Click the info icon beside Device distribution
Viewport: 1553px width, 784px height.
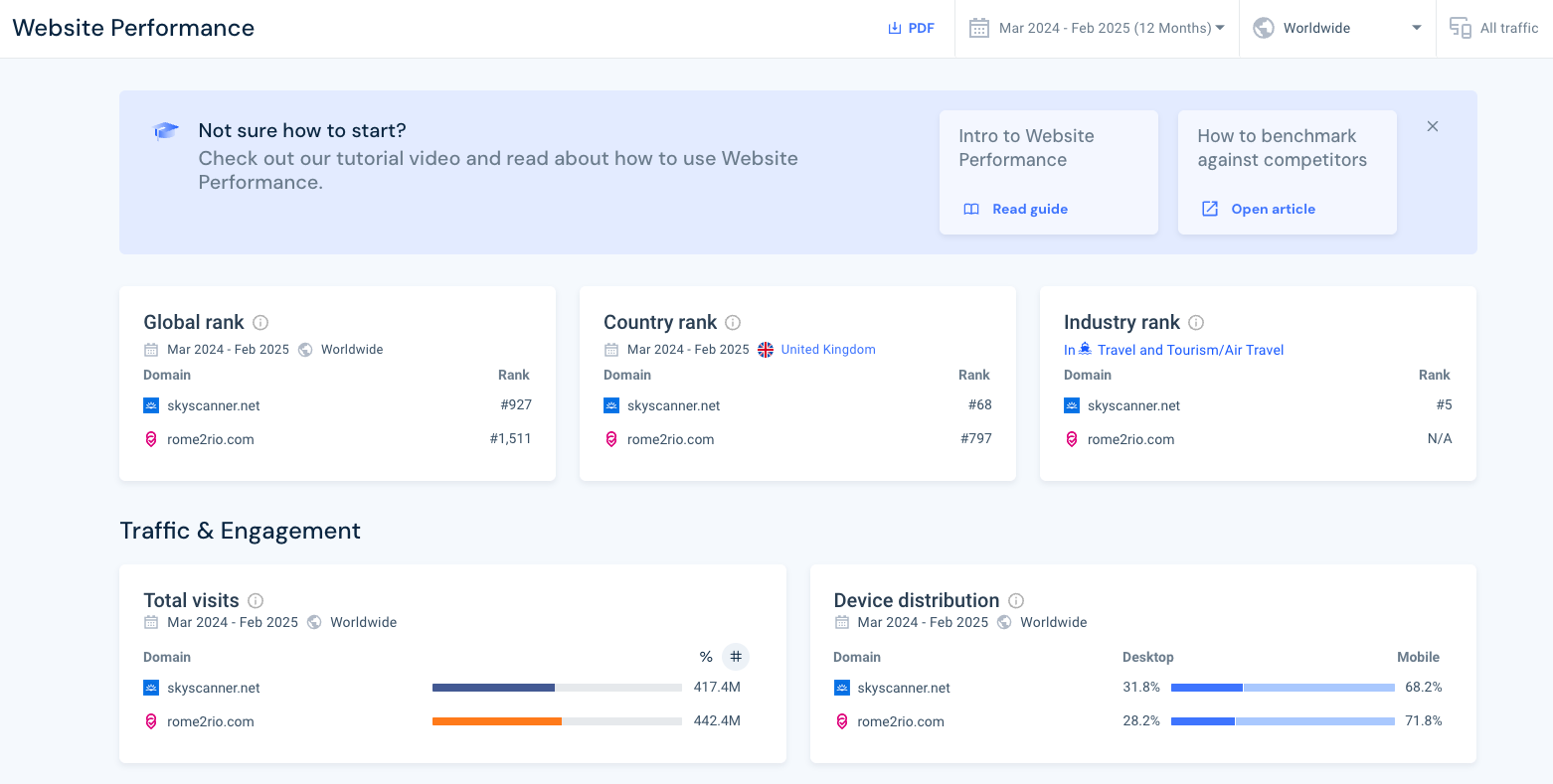[1015, 600]
